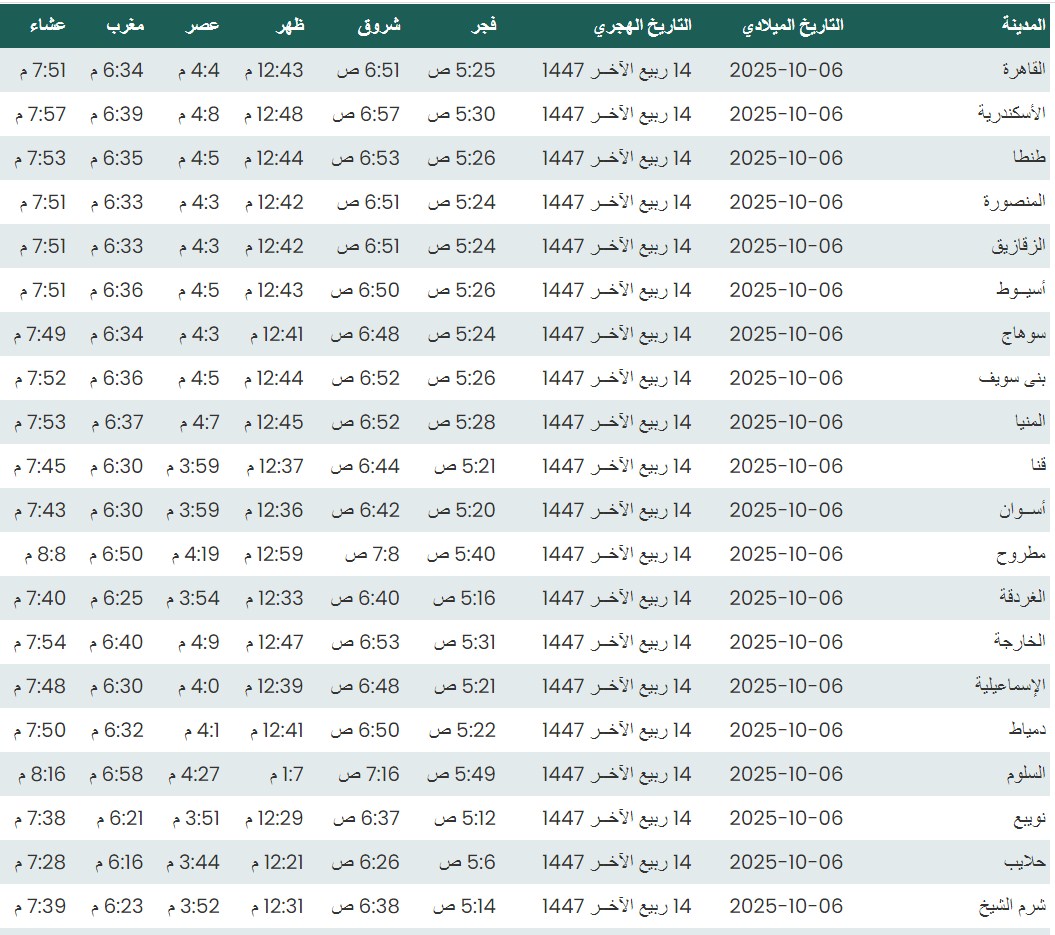
Task: Click the Gregorian date in طنطا row
Action: pos(786,158)
